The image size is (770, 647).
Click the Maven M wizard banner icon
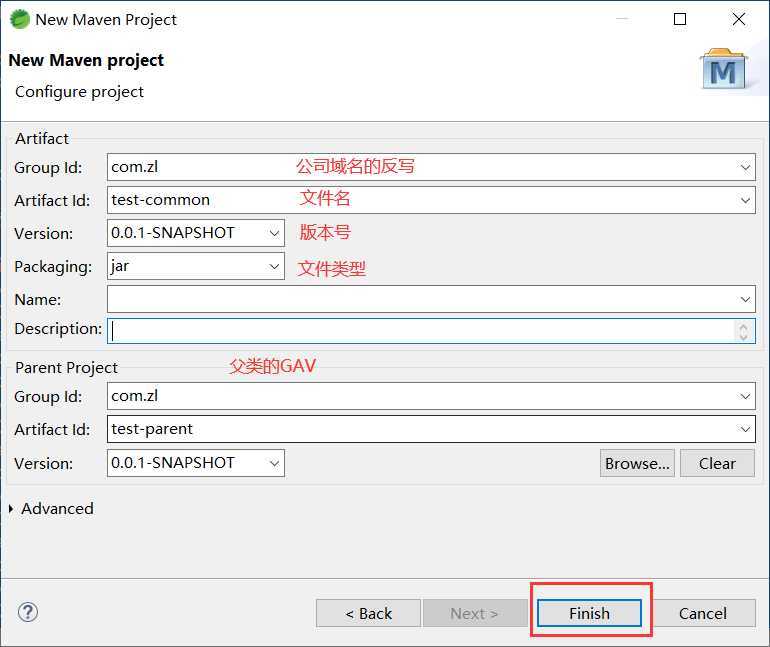click(x=723, y=69)
